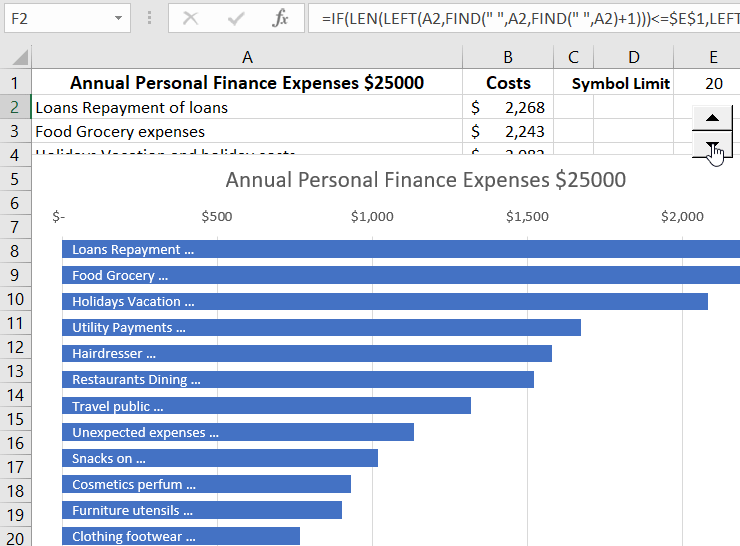
Task: Open the Name Box dropdown arrow
Action: 119,18
